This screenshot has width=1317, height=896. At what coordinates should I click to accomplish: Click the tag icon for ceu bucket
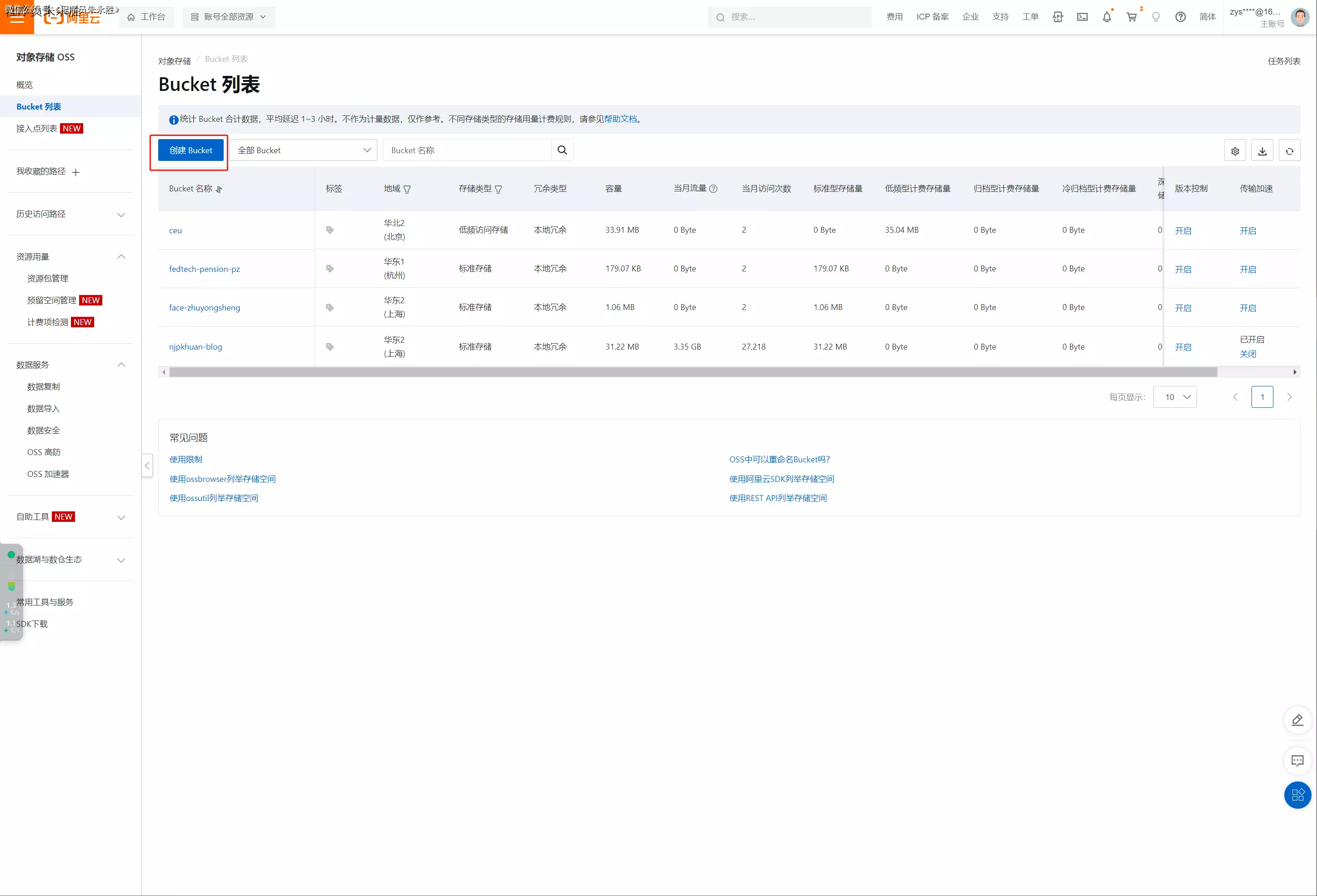pos(330,230)
